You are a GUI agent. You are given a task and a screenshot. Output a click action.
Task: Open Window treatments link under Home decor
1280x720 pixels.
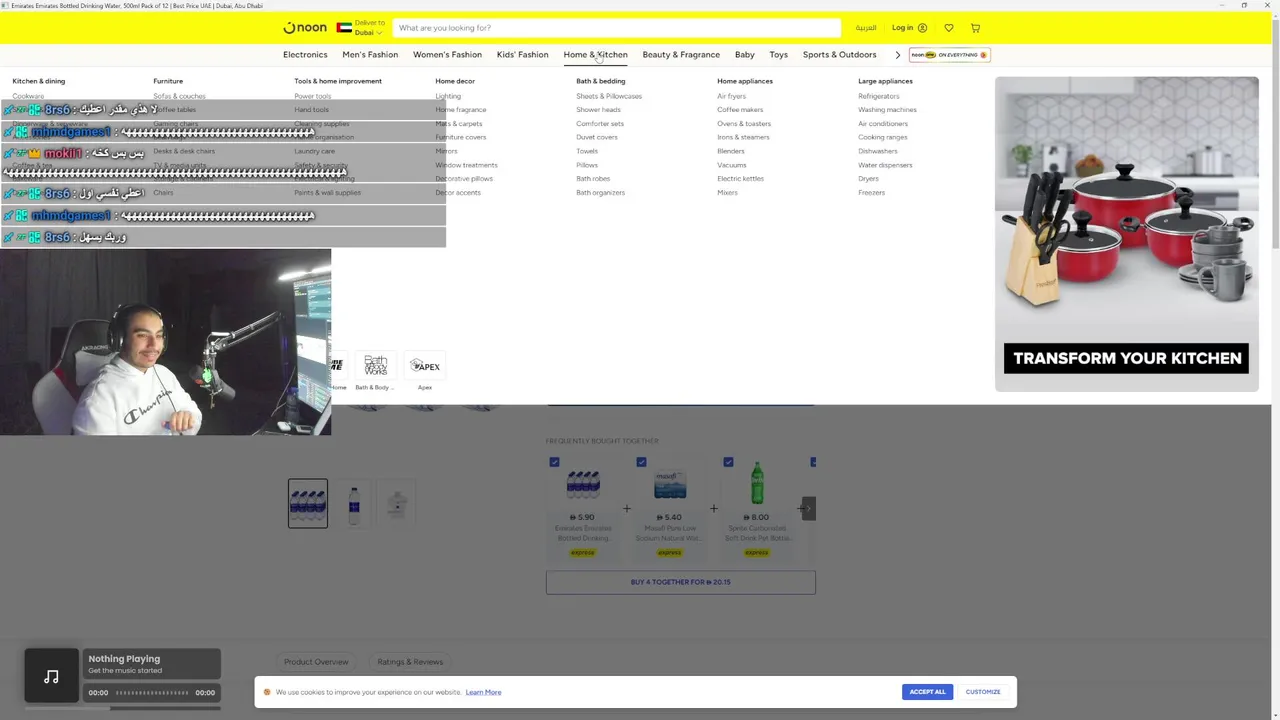[466, 165]
